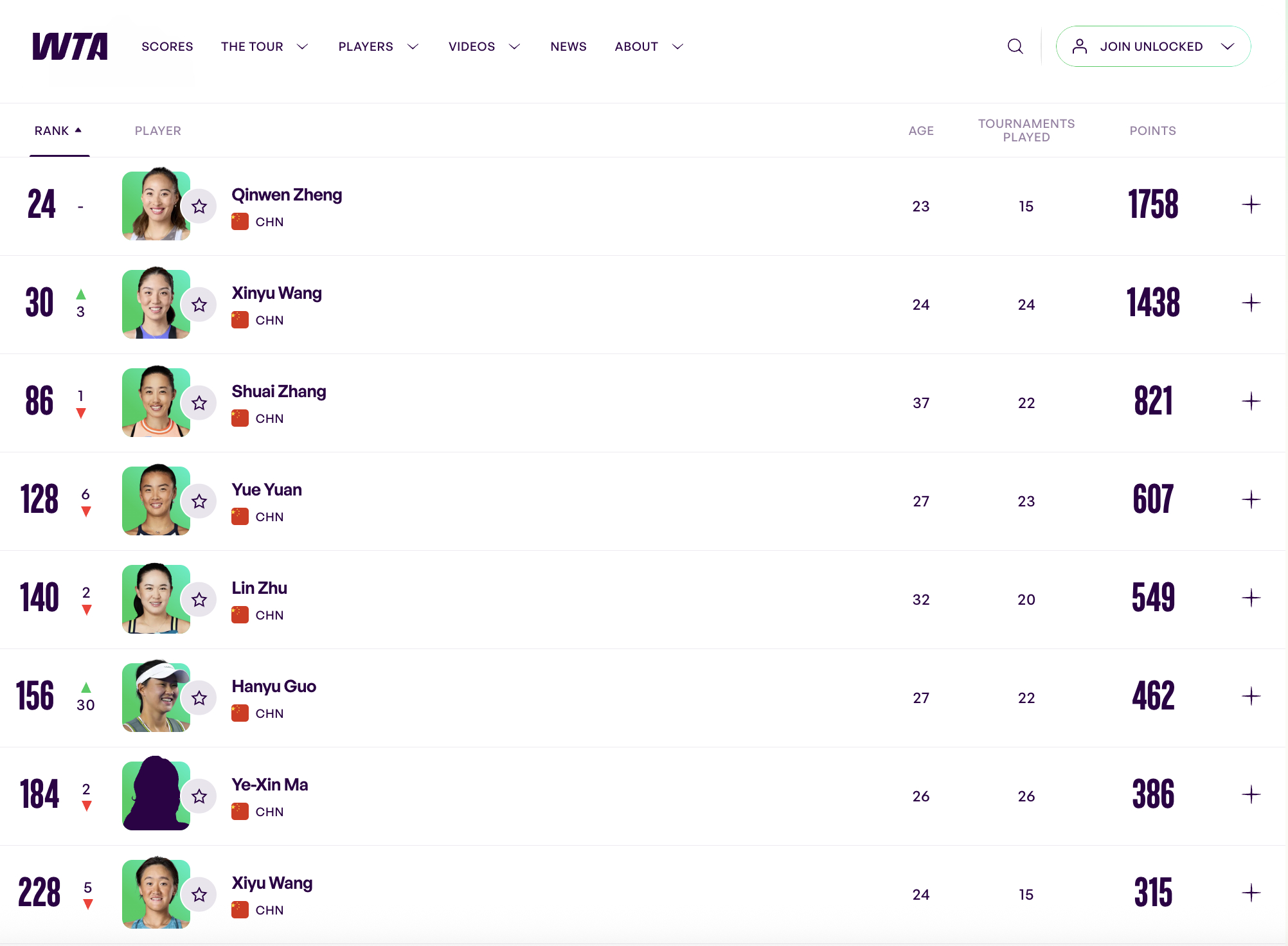Open the Players navigation dropdown
The width and height of the screenshot is (1288, 946).
click(x=378, y=46)
